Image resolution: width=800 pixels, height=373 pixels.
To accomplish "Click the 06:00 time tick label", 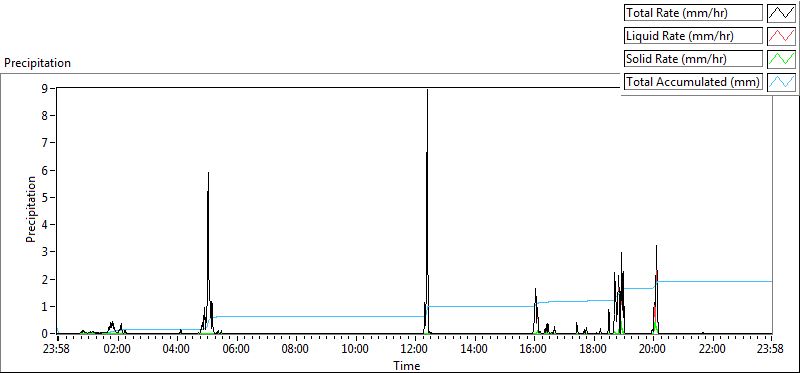I will (237, 350).
